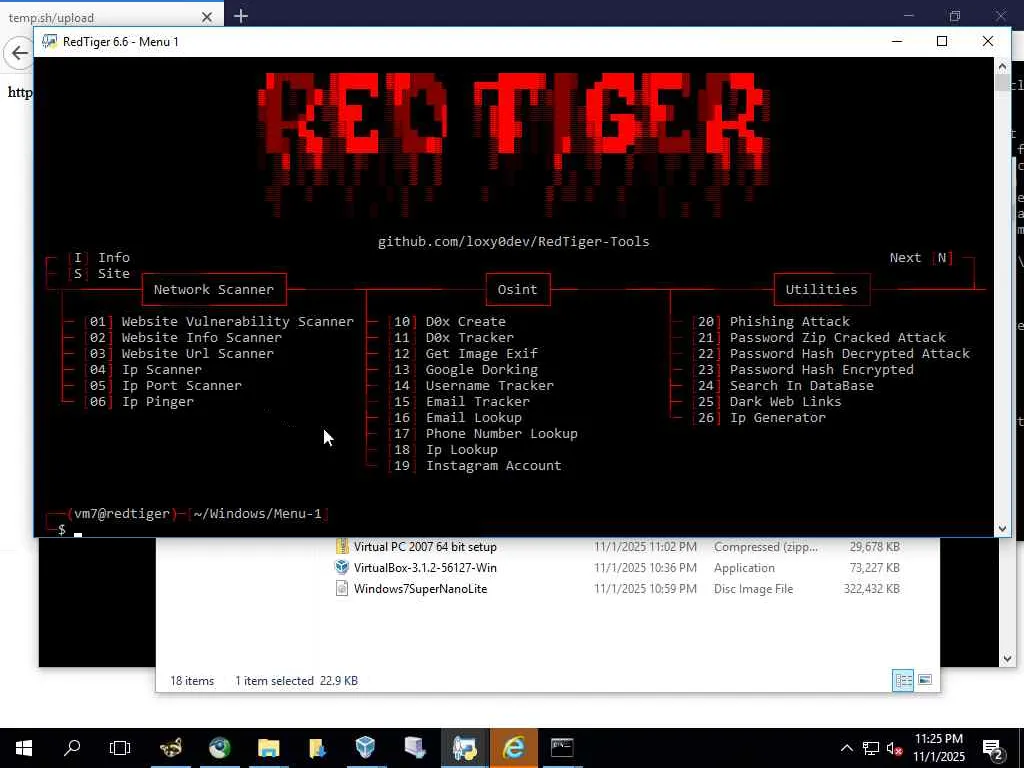Click the Windows7SuperNanoLite disc image icon
Viewport: 1024px width, 768px height.
pos(342,588)
